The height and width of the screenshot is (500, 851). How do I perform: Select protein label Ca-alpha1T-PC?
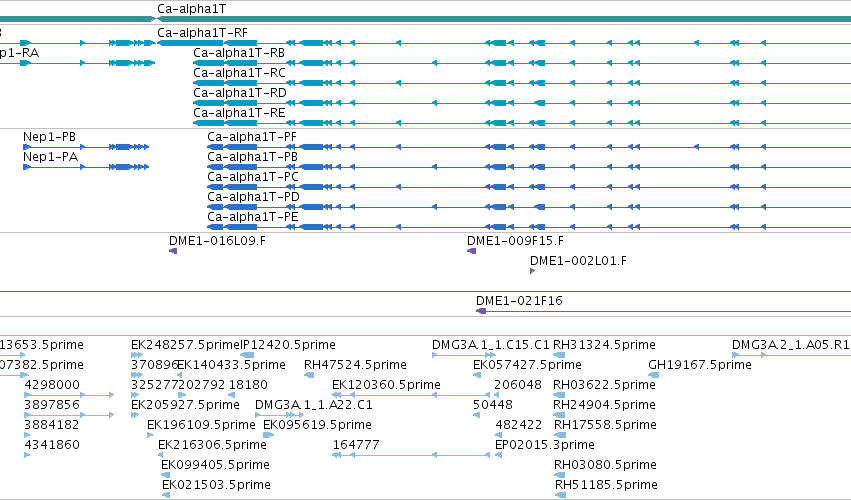pyautogui.click(x=253, y=177)
